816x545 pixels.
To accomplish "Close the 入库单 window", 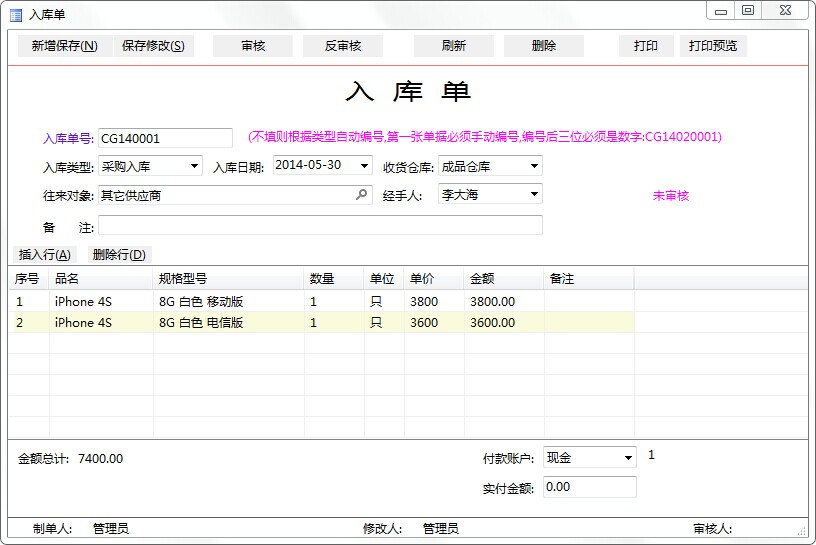I will pyautogui.click(x=786, y=11).
